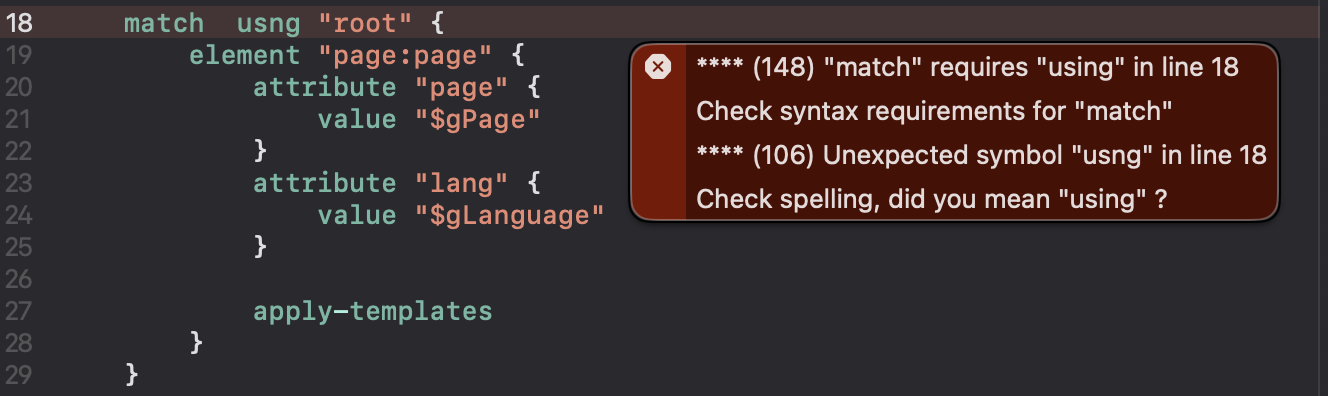The width and height of the screenshot is (1328, 396).
Task: Click the "$gPage" value string
Action: pos(477,119)
